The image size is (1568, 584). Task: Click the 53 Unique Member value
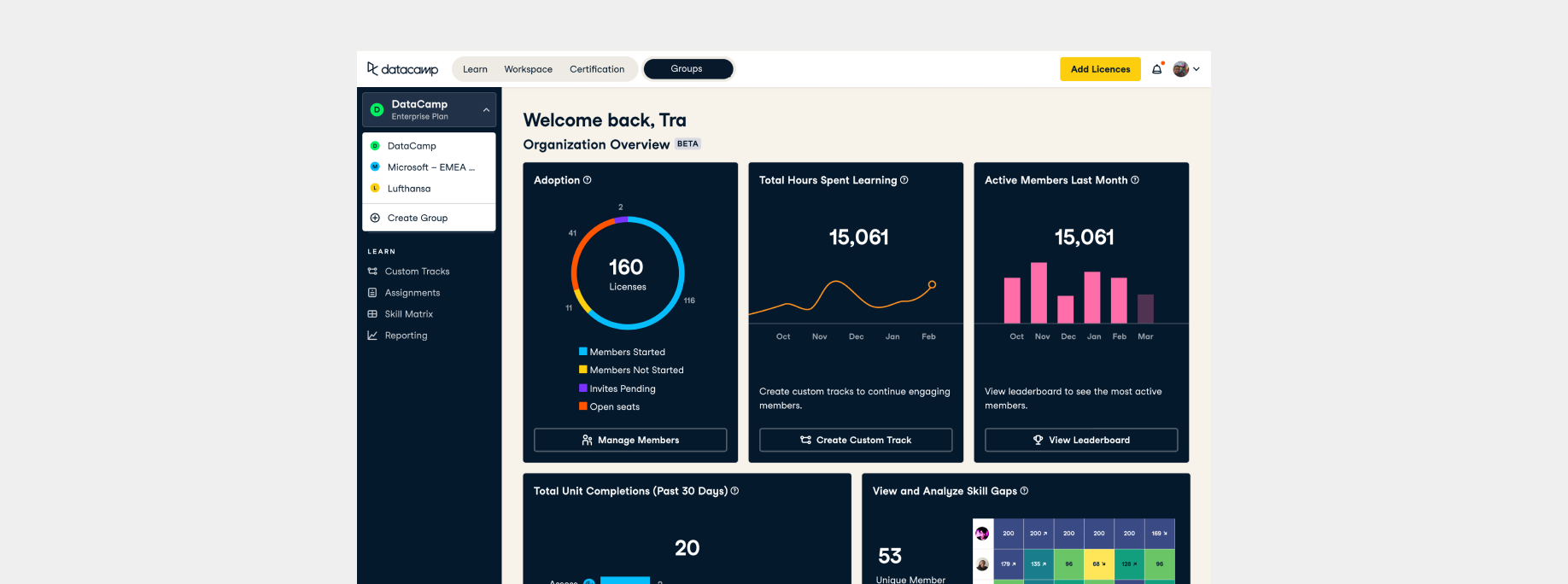tap(890, 556)
